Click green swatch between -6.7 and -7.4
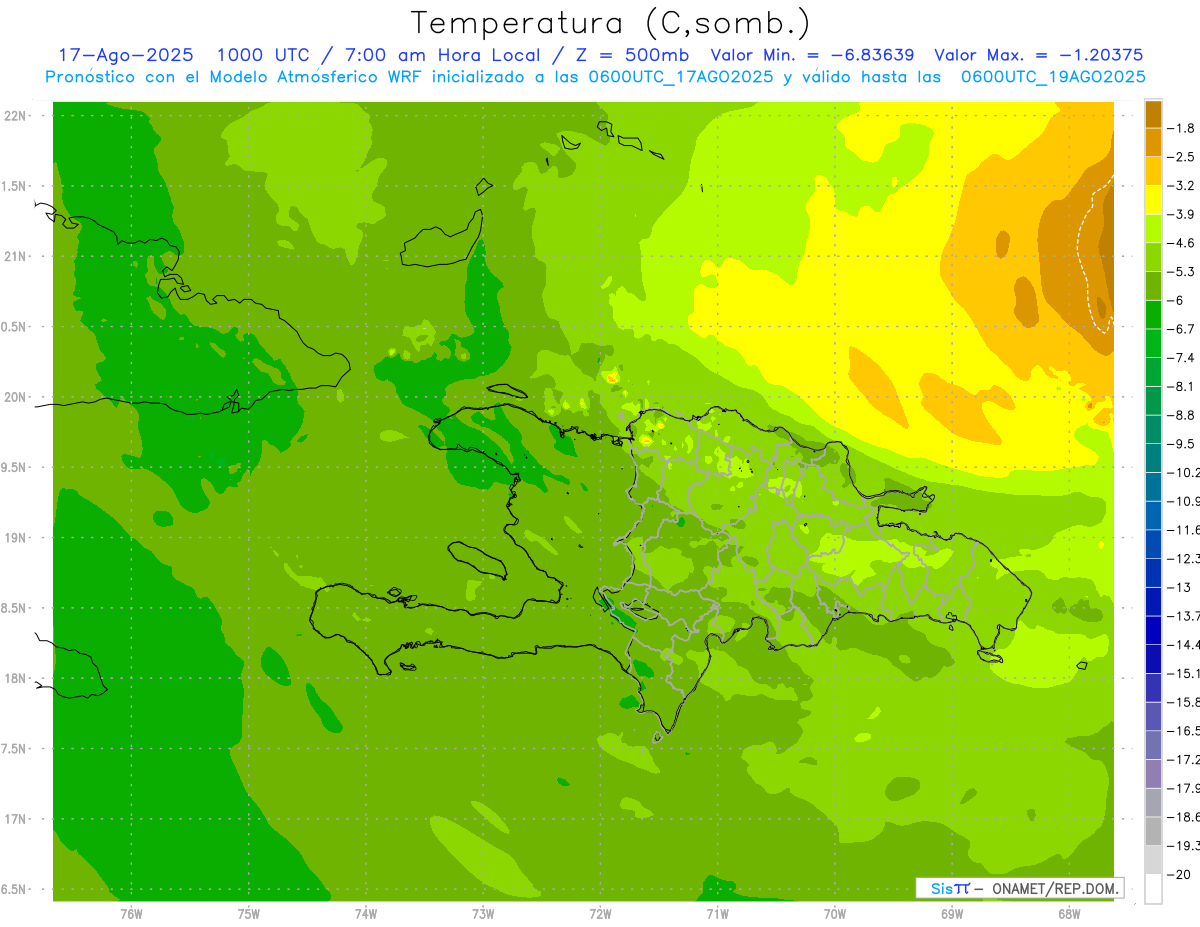Viewport: 1200px width, 927px height. [x=1153, y=344]
